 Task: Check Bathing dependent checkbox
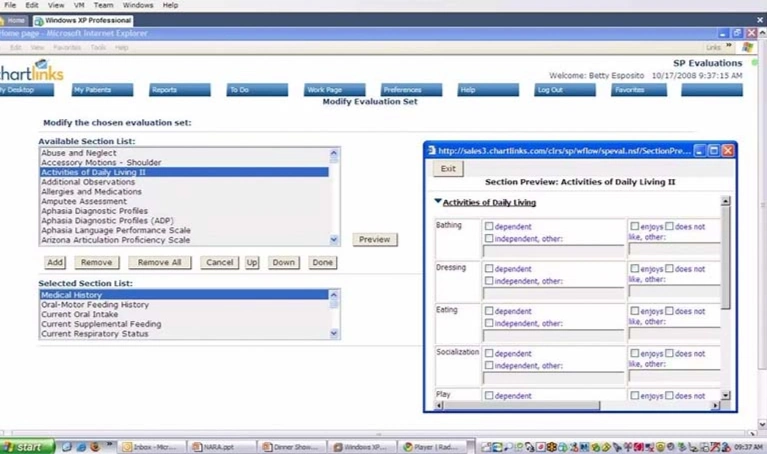pos(489,226)
